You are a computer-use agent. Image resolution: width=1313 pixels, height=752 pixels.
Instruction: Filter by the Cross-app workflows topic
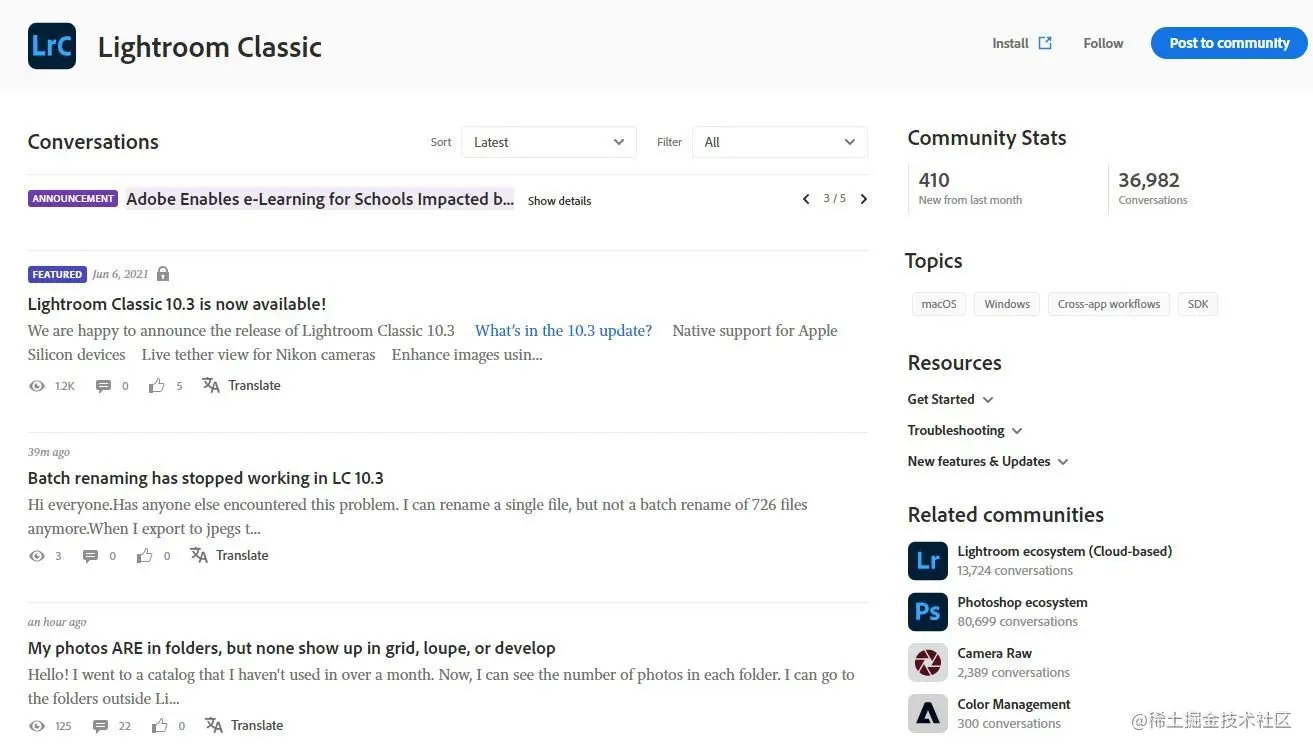click(x=1109, y=304)
